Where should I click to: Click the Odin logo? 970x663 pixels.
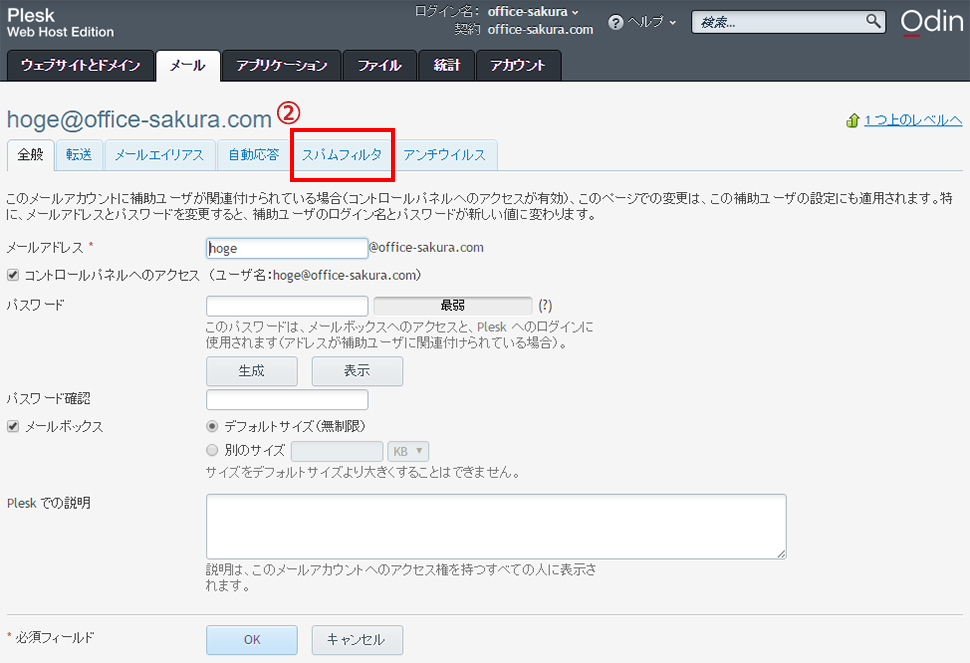(932, 22)
